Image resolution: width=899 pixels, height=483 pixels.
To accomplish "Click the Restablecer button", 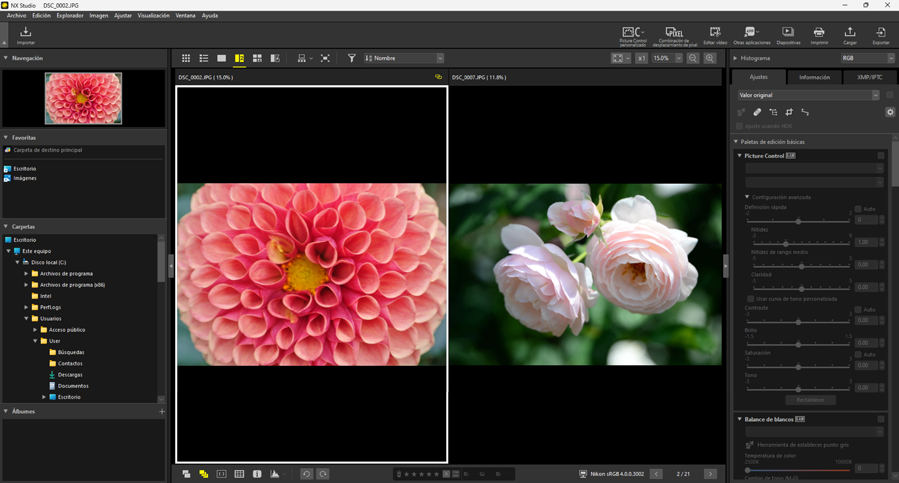I will (810, 400).
